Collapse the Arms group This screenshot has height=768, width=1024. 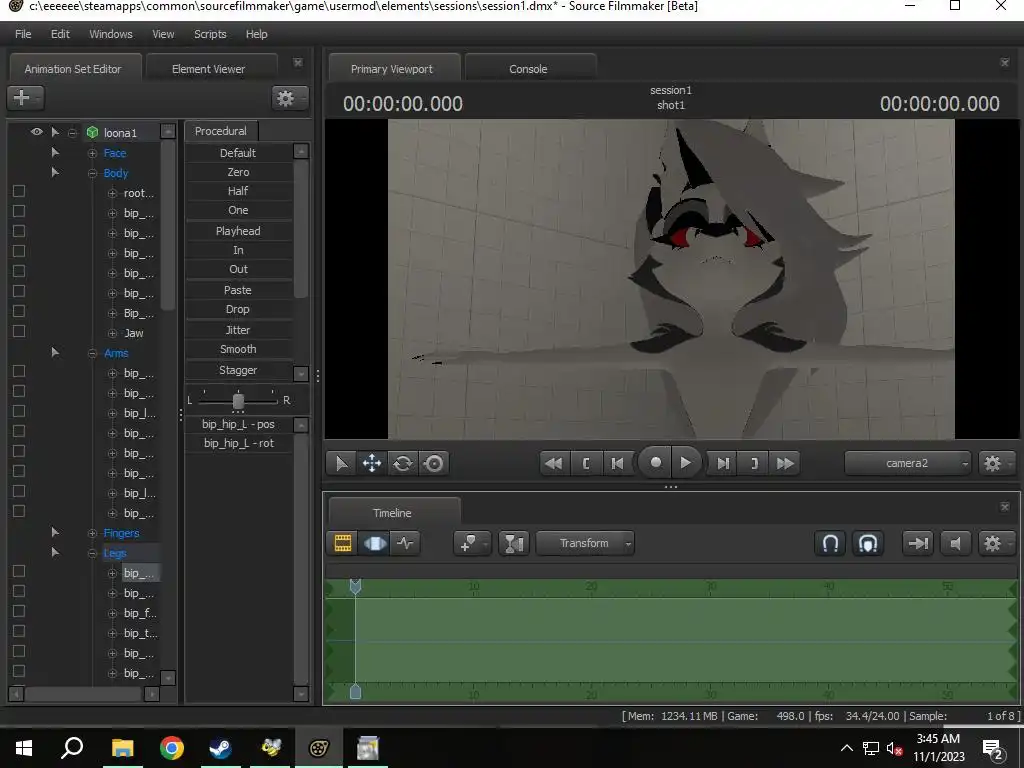[92, 353]
